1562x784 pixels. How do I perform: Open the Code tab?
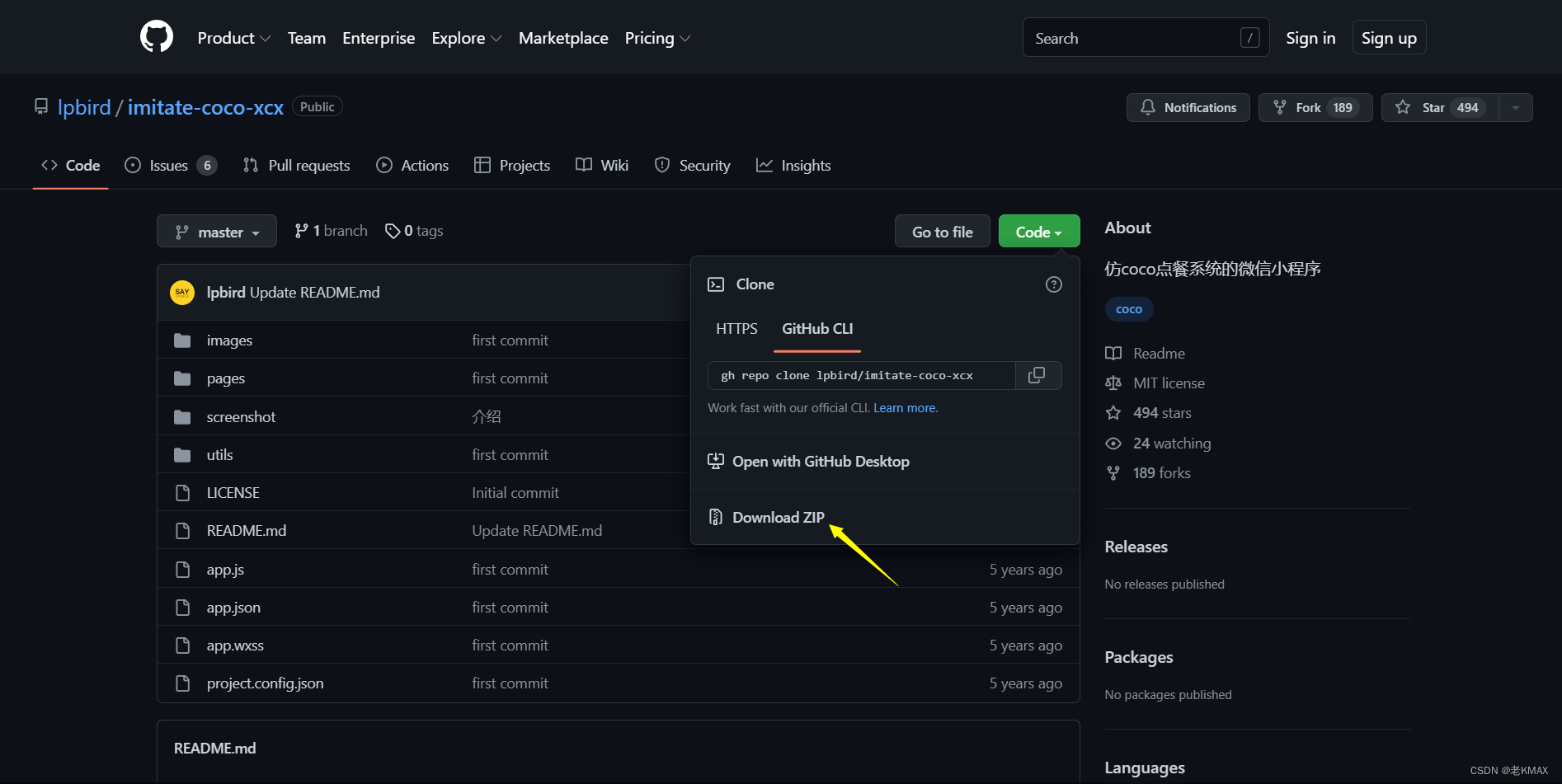pyautogui.click(x=71, y=166)
